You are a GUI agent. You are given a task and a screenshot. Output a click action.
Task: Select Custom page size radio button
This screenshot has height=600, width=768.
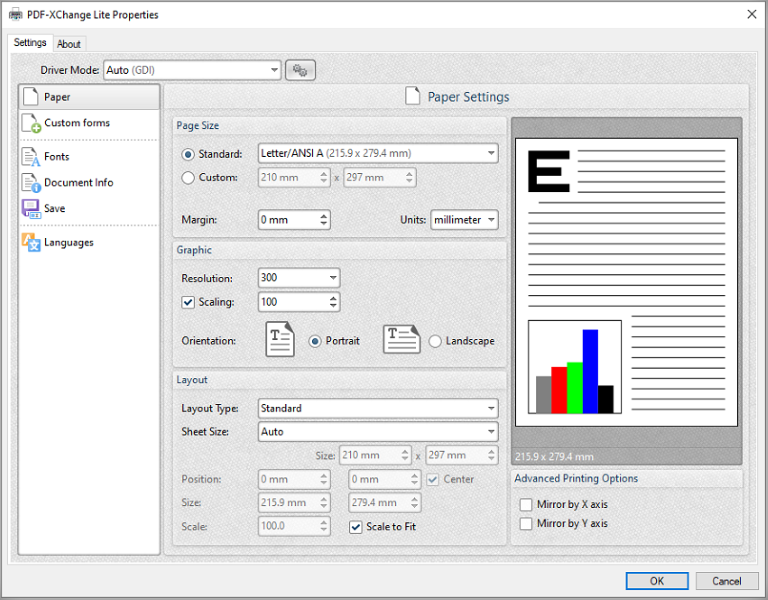coord(188,178)
